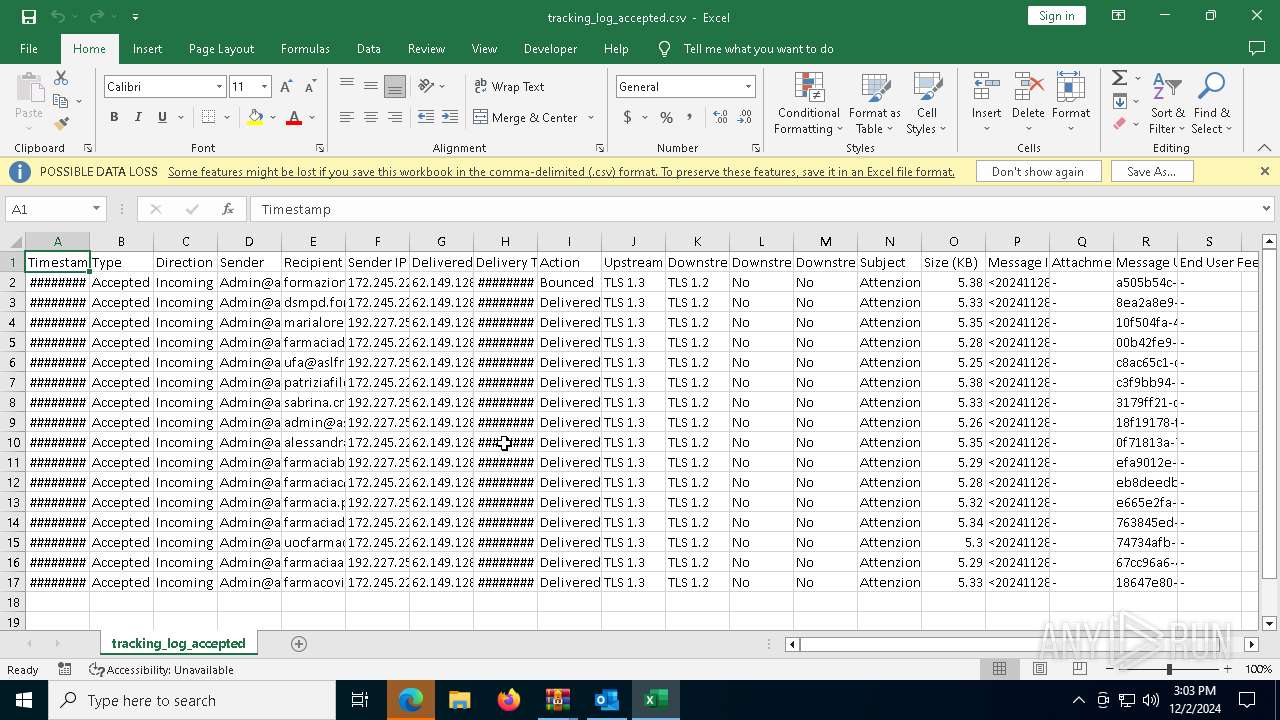
Task: Click AutoSum sigma icon
Action: click(1119, 78)
